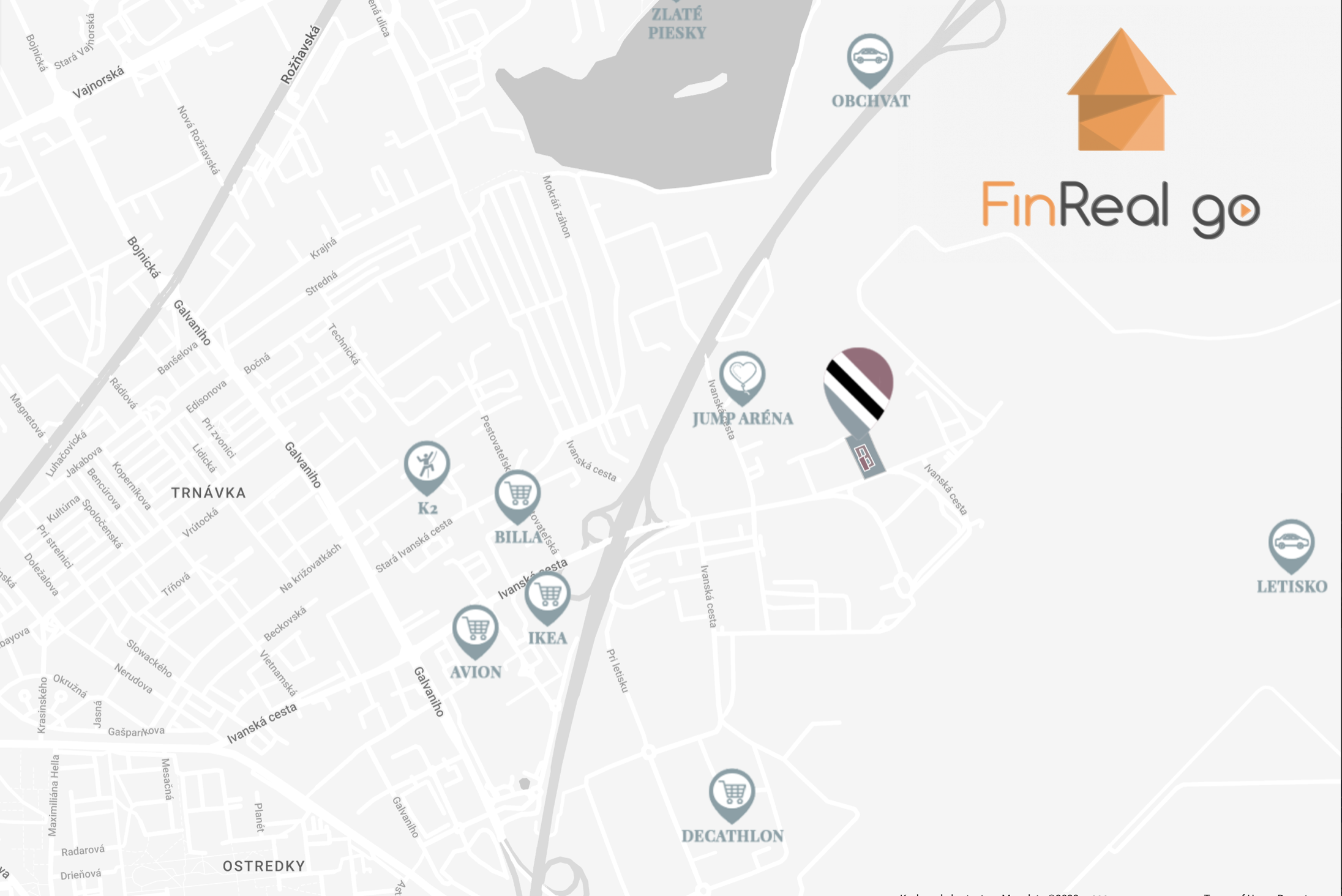Open the K2 climbing marker
Screen dimensions: 1342x896
click(427, 468)
